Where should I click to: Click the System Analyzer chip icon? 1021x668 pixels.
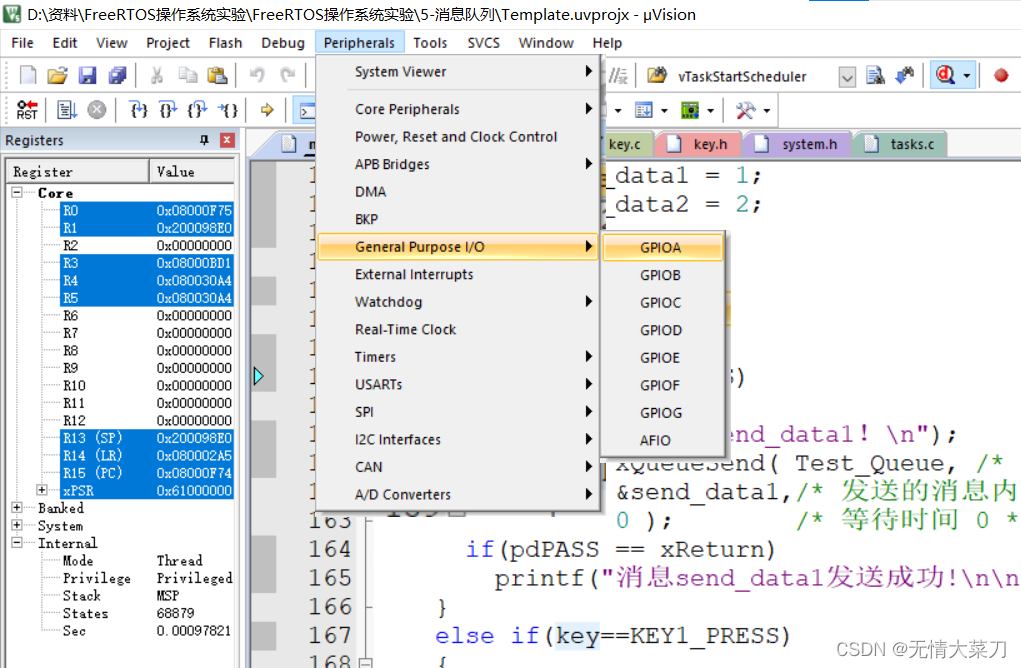690,110
